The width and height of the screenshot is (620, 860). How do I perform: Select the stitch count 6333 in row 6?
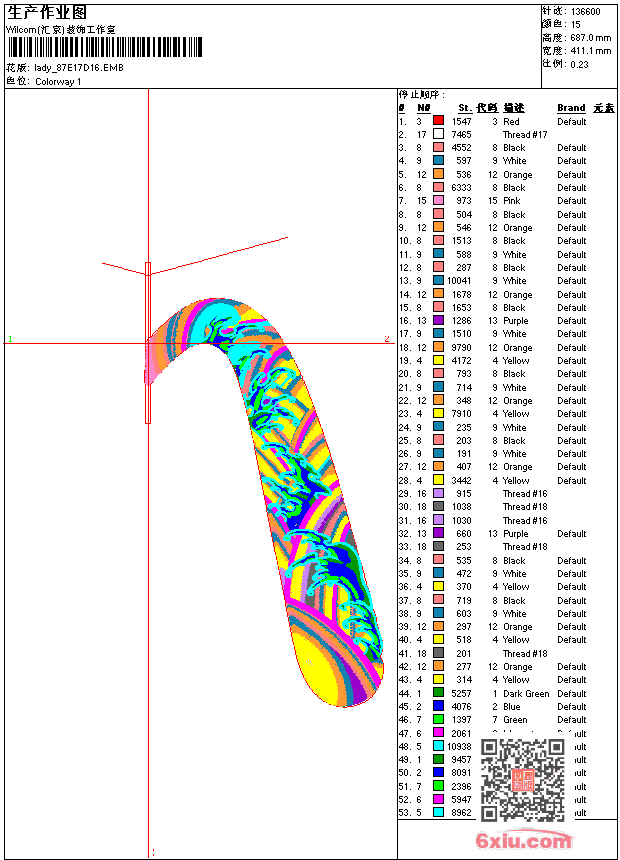[461, 188]
